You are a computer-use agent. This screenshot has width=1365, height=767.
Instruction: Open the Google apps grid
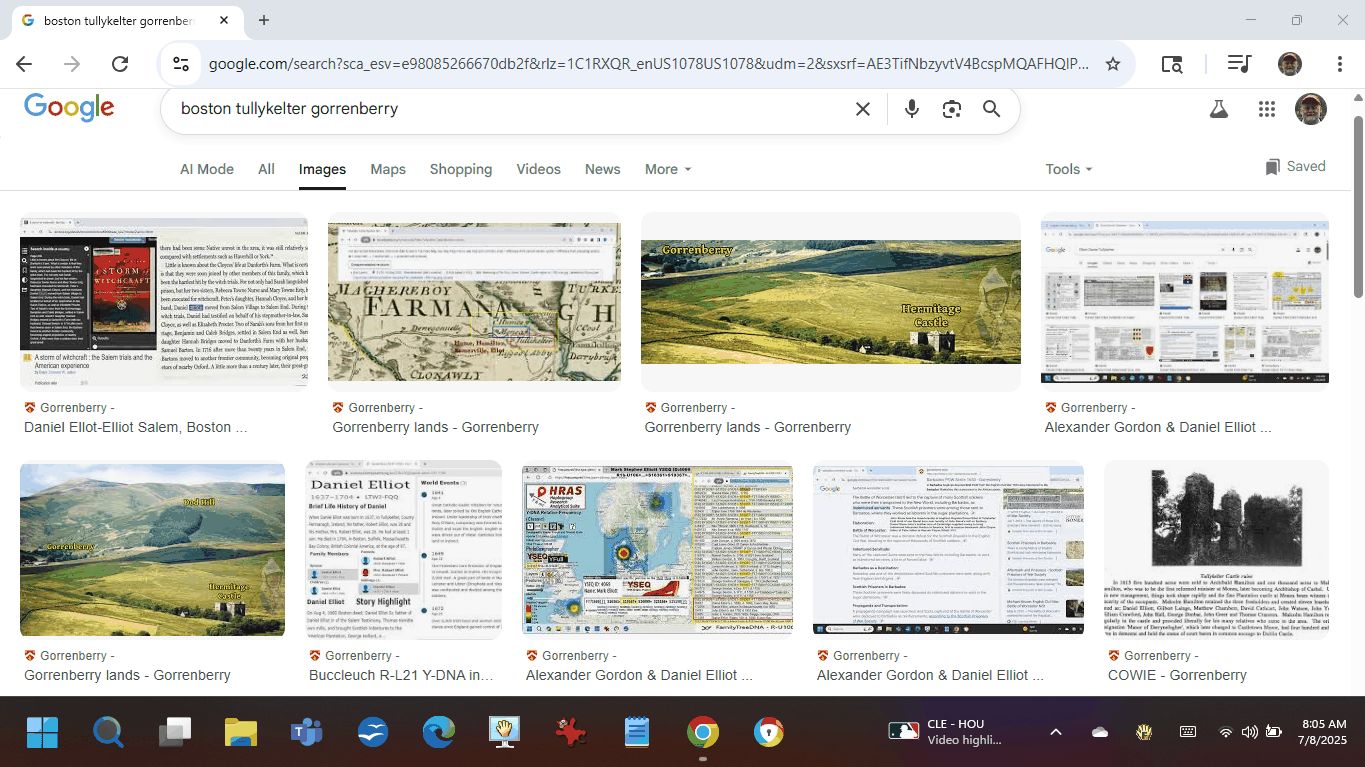[1266, 109]
